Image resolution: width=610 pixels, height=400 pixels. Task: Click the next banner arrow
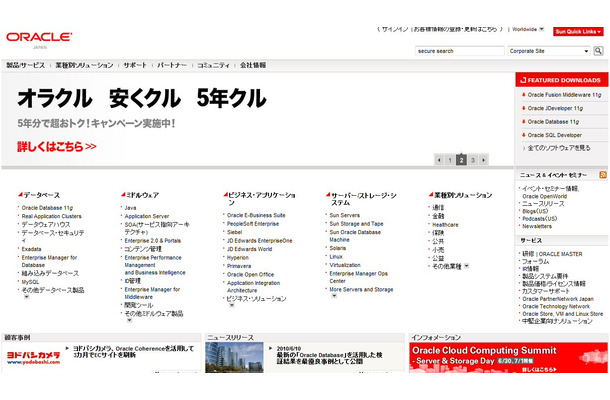pyautogui.click(x=484, y=160)
